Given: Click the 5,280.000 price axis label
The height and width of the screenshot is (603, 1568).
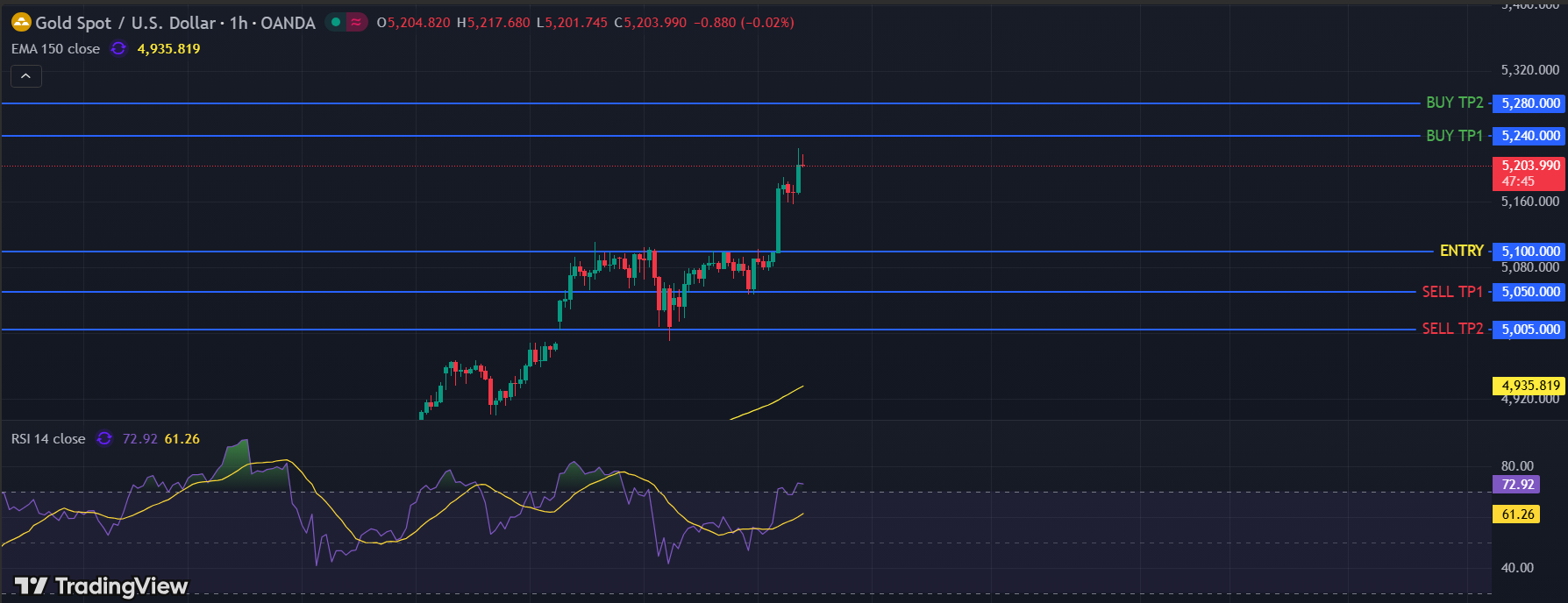Looking at the screenshot, I should [x=1529, y=103].
